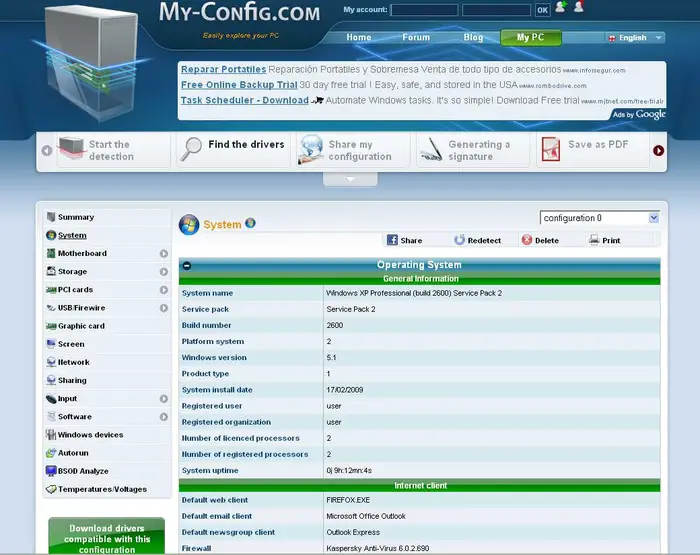The height and width of the screenshot is (555, 700).
Task: Click the Redetect refresh icon
Action: click(459, 240)
